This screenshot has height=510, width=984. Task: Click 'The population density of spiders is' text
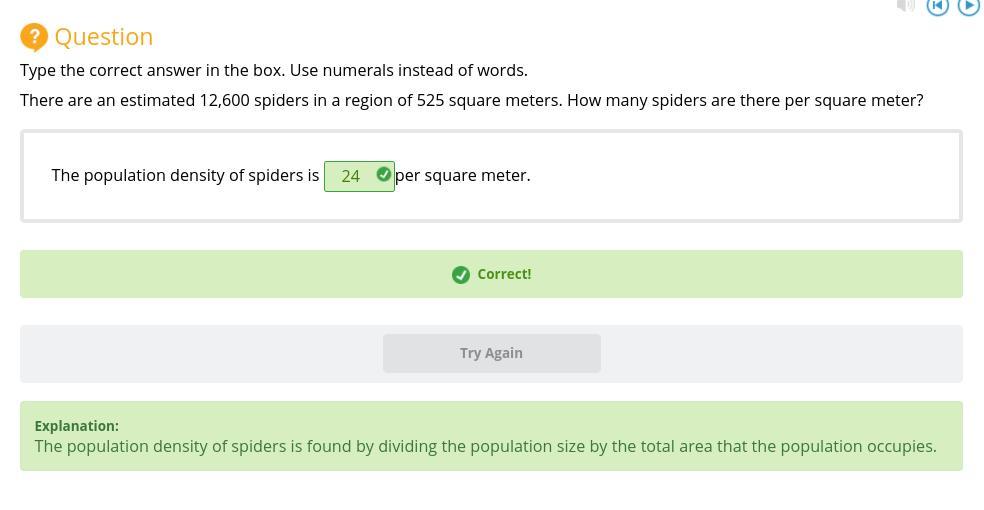[185, 176]
